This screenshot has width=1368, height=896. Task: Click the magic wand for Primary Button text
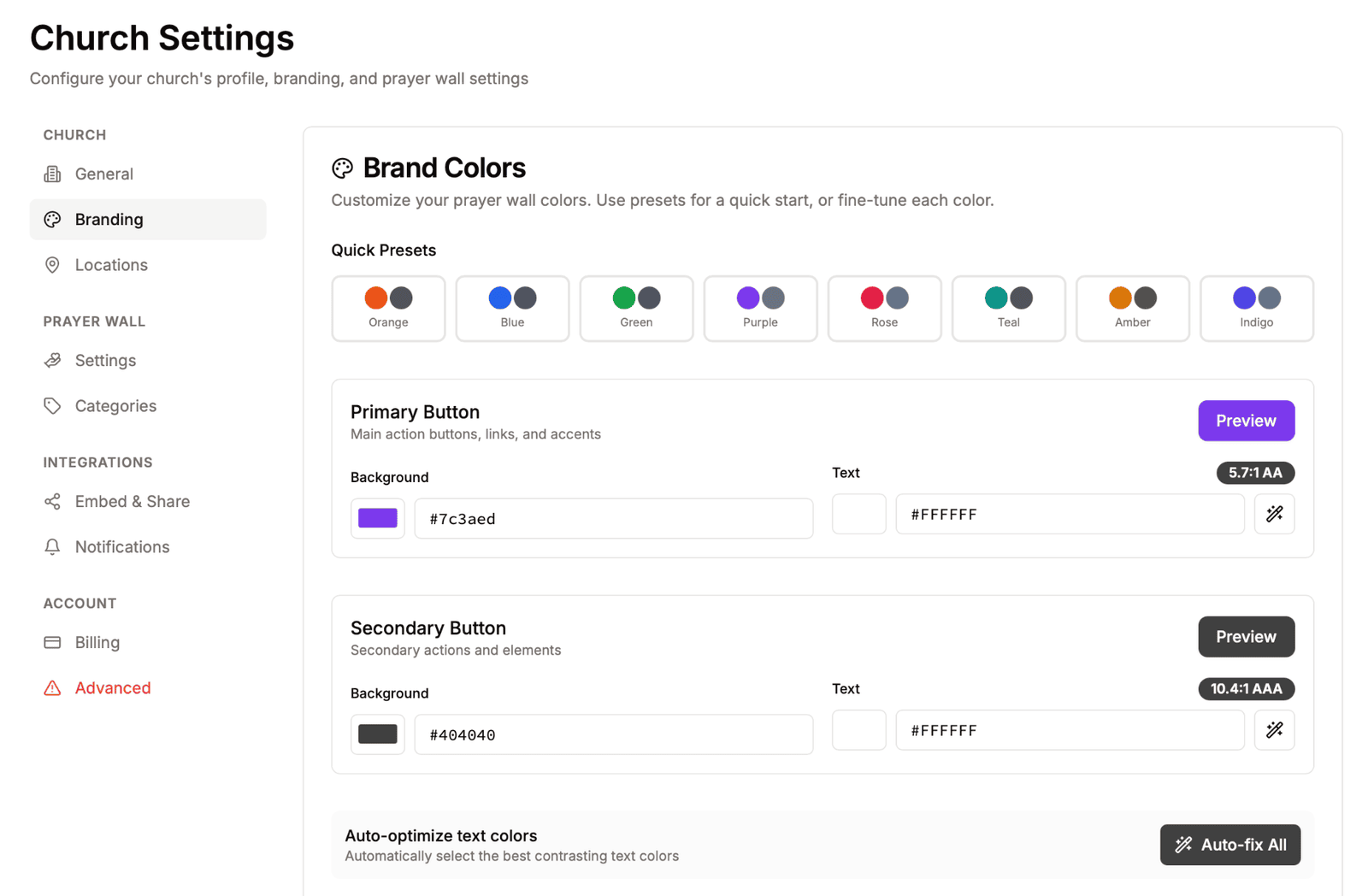[1274, 514]
